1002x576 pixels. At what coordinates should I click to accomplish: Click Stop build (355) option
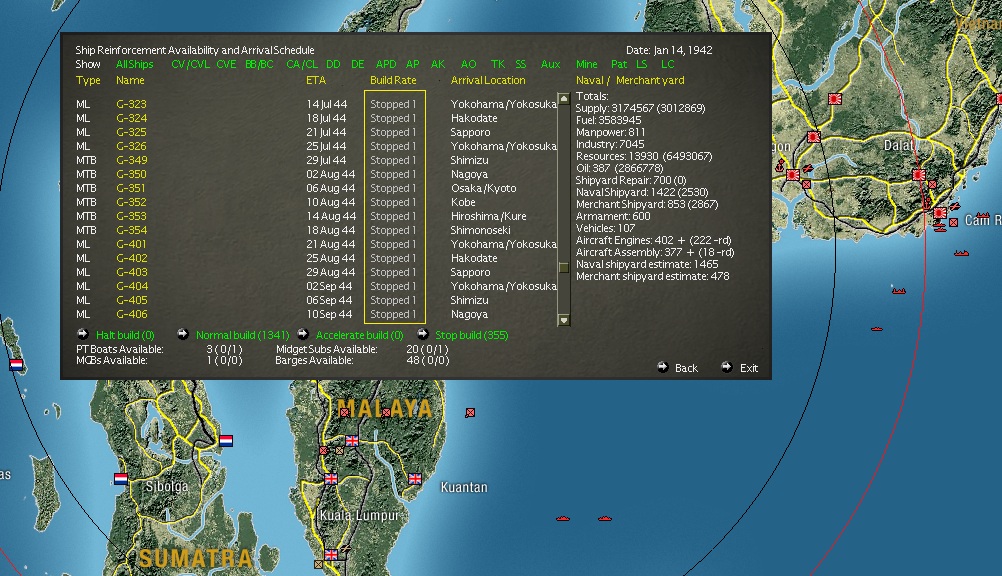(472, 335)
